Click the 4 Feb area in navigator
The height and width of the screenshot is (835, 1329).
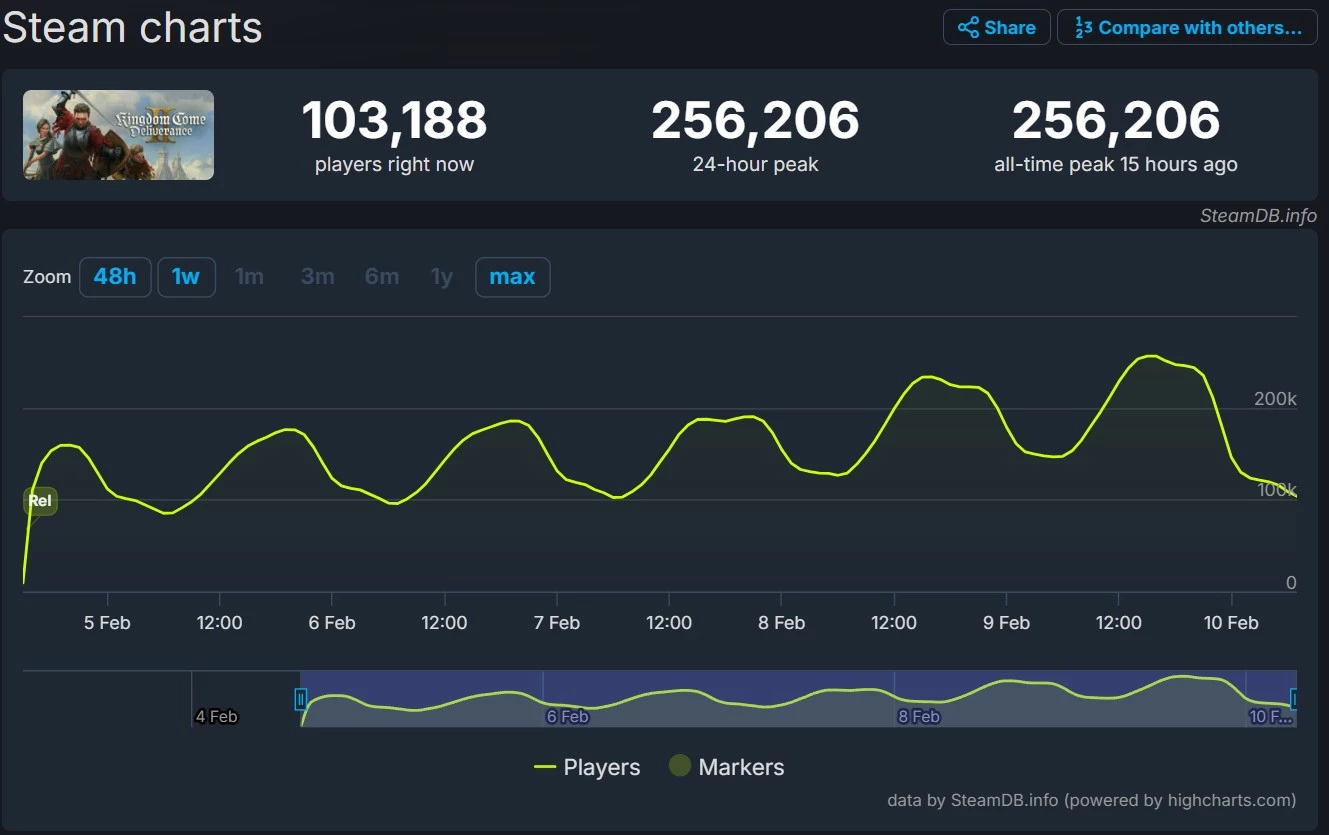coord(216,716)
